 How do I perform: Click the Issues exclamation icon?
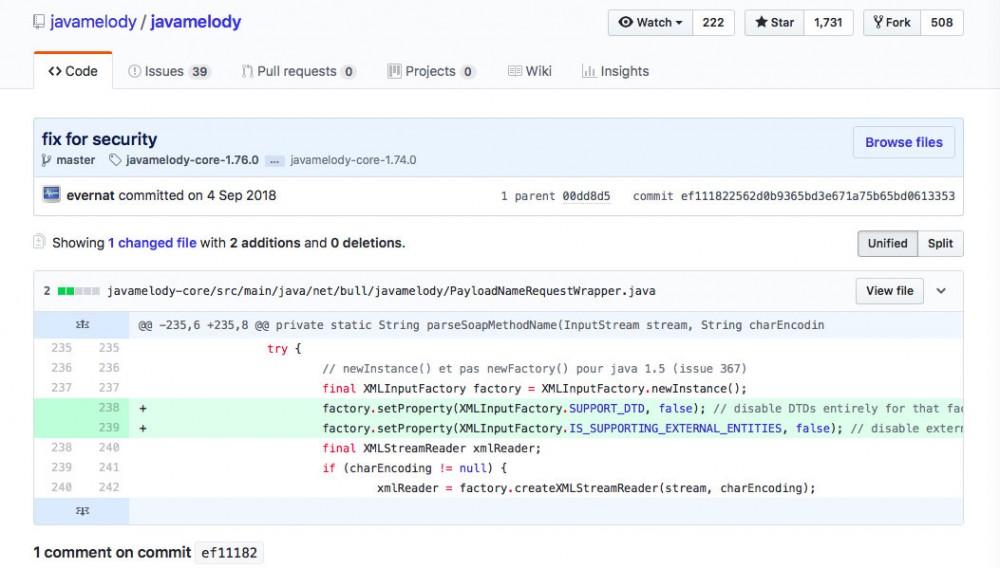coord(135,71)
